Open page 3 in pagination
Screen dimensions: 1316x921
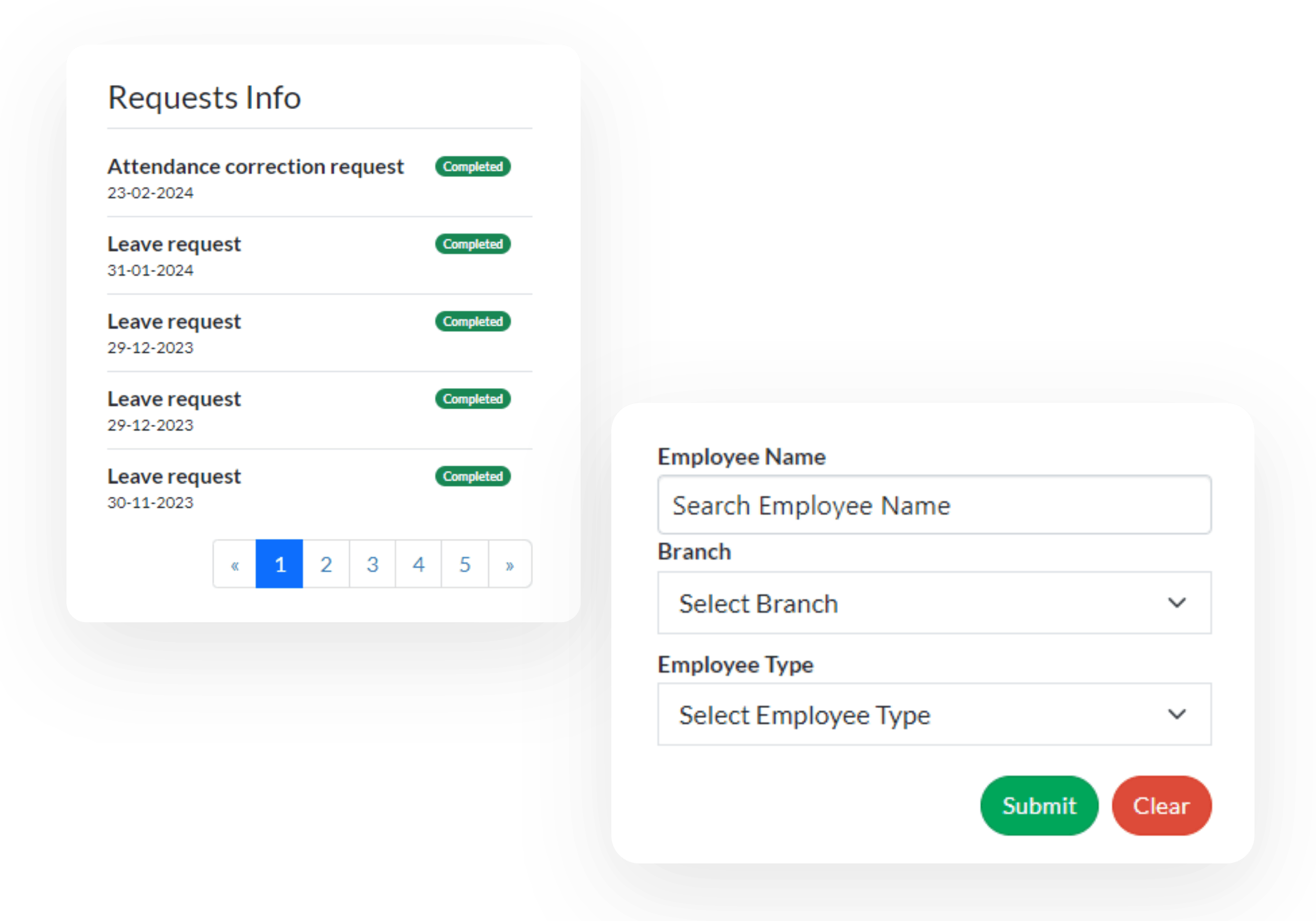(371, 564)
